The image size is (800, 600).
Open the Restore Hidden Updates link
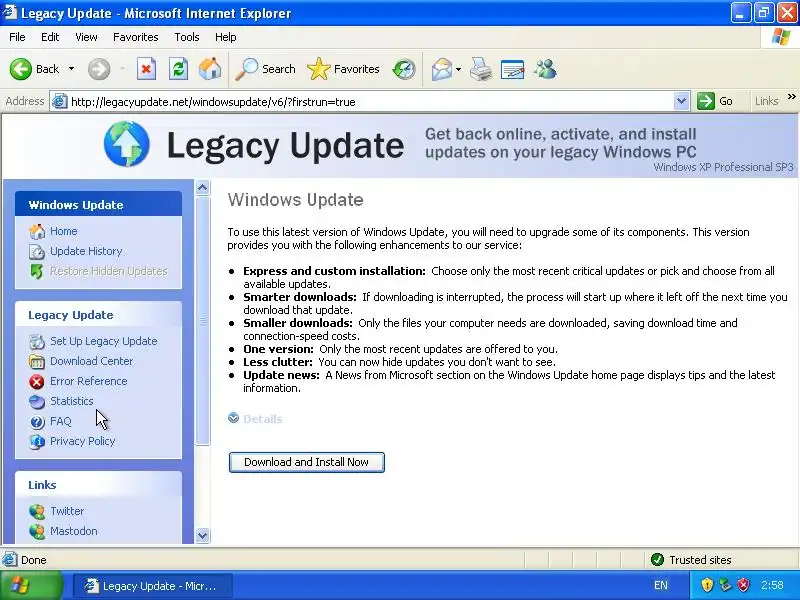(x=109, y=271)
